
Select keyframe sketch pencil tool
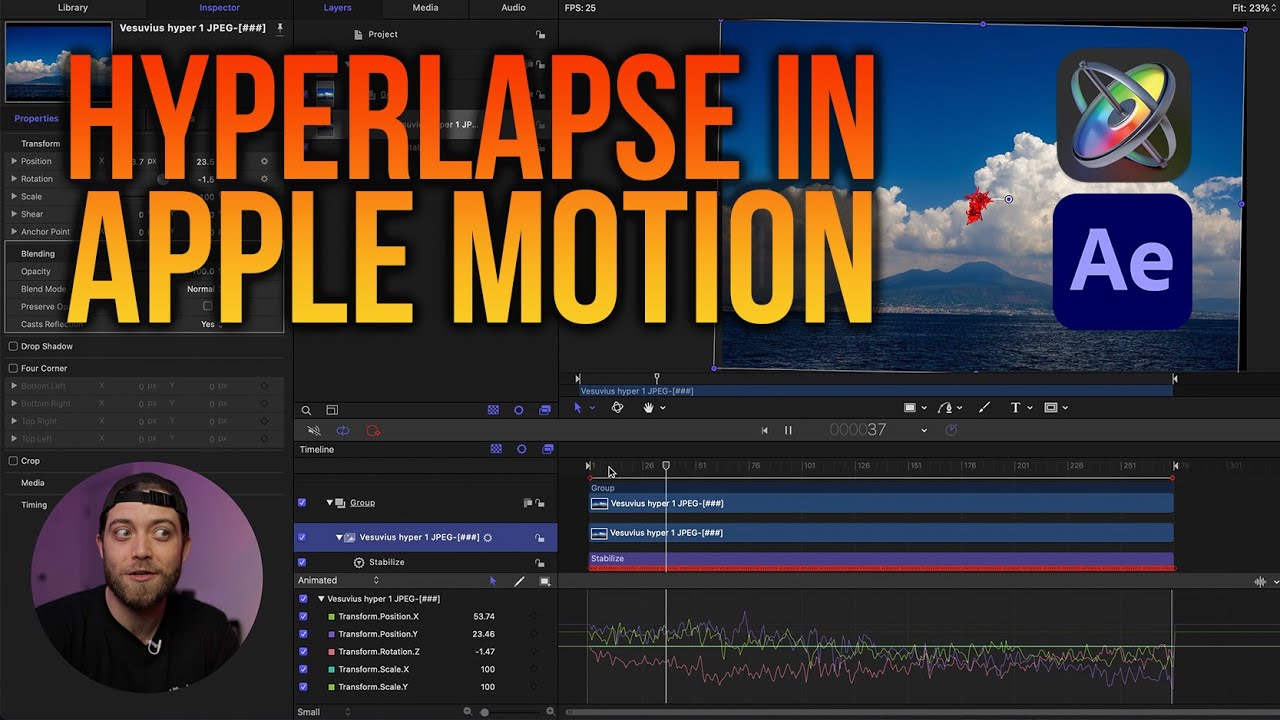(519, 581)
